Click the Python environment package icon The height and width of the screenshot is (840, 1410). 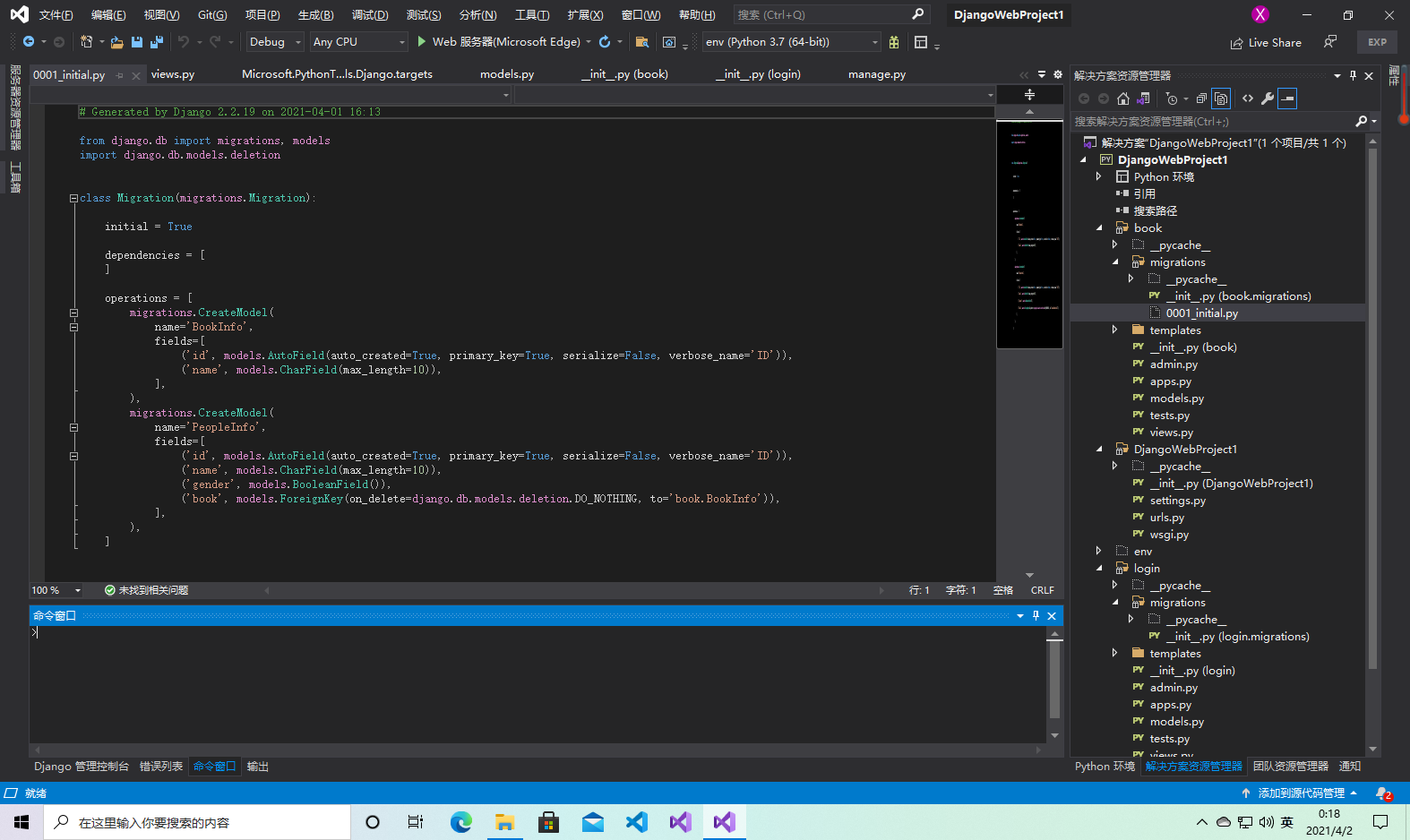(894, 42)
